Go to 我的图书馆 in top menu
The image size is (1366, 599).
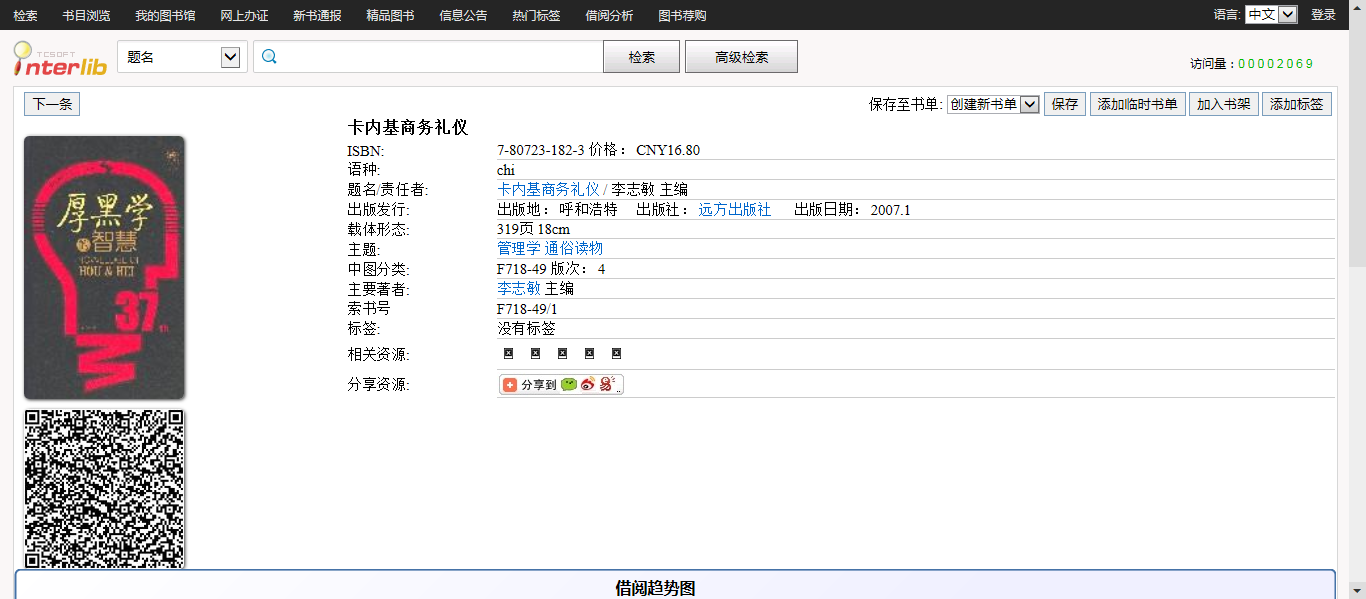click(x=165, y=15)
